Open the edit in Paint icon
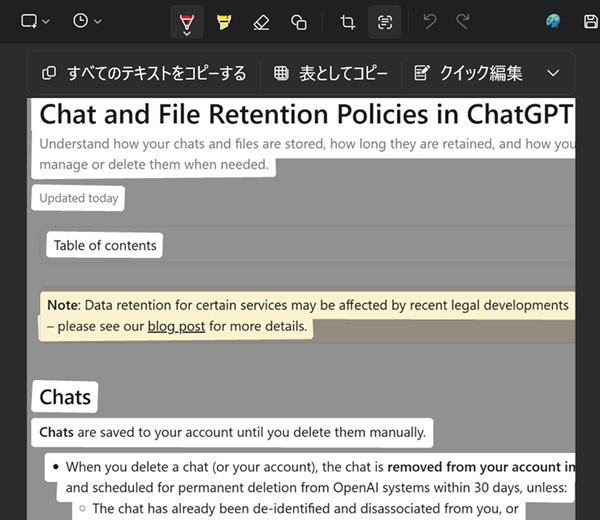600x520 pixels. (553, 21)
